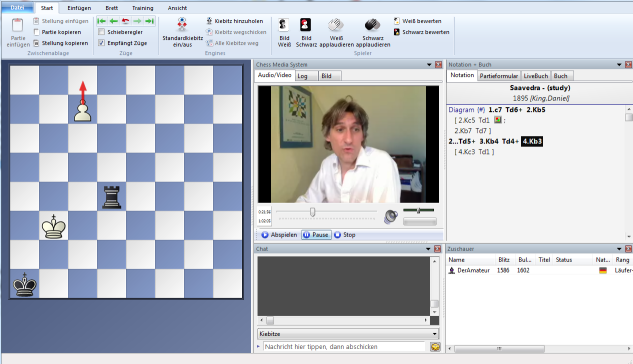Sort spectators by Blitz column header
633x364 pixels.
click(x=504, y=260)
